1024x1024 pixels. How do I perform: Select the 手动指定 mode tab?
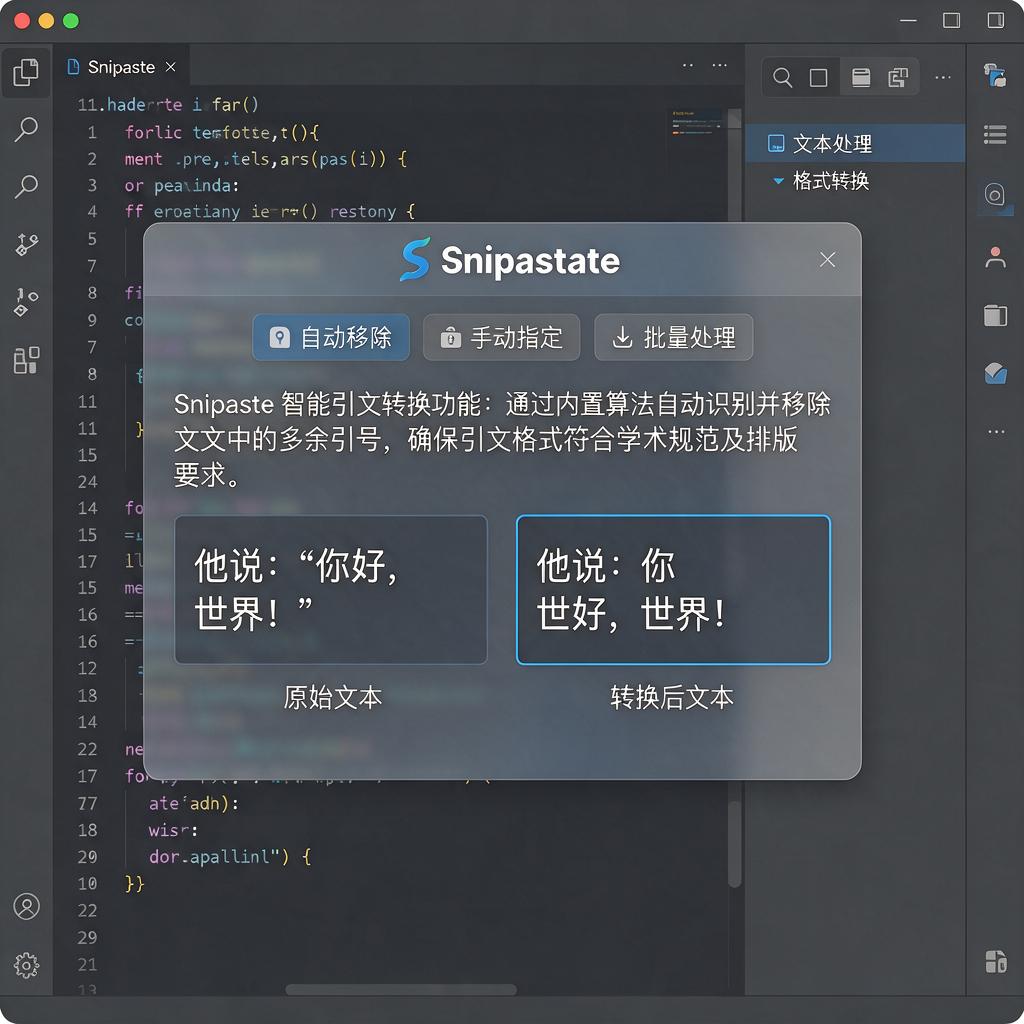click(501, 337)
